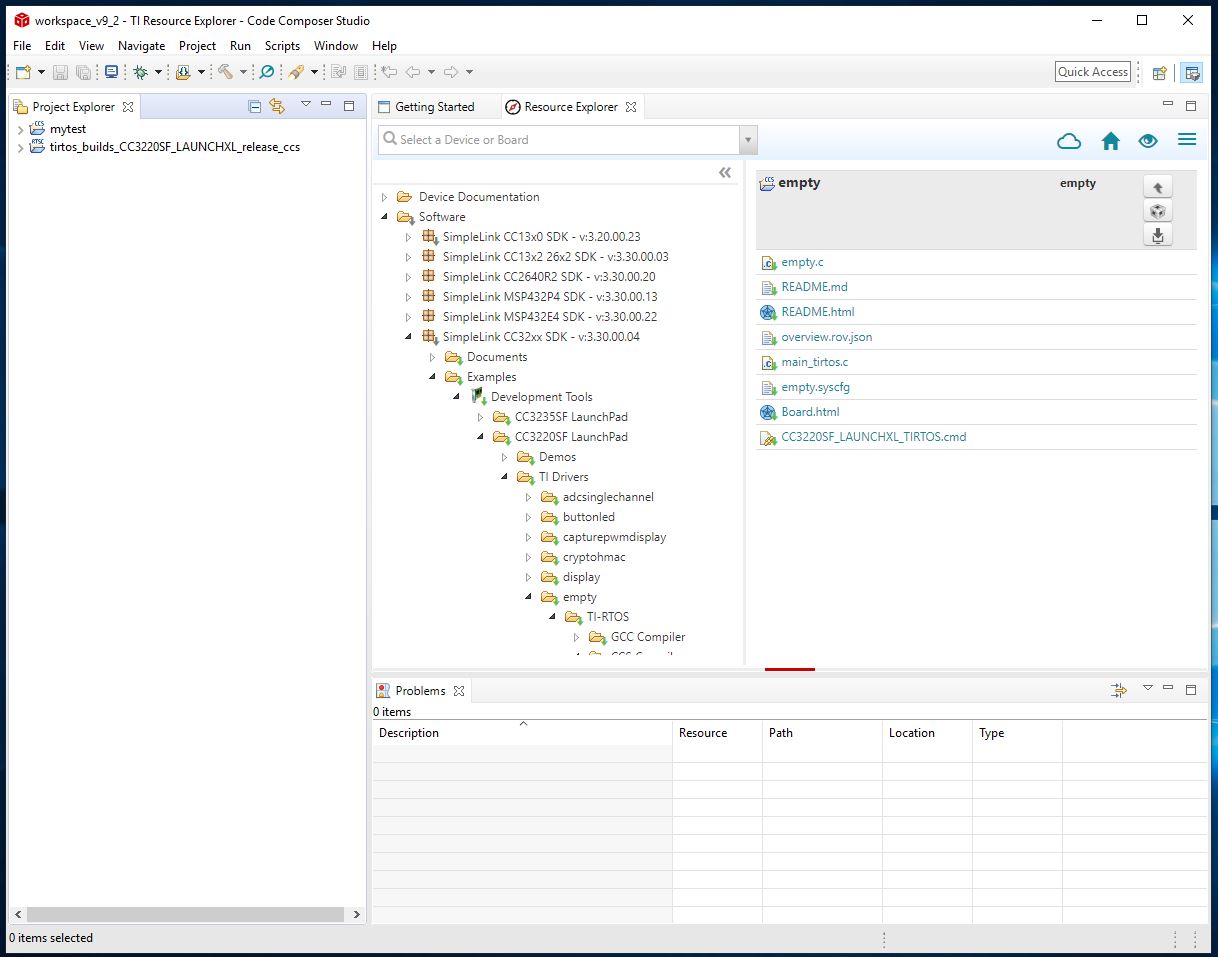The height and width of the screenshot is (957, 1218).
Task: Sort by the Resource column header
Action: coord(717,733)
